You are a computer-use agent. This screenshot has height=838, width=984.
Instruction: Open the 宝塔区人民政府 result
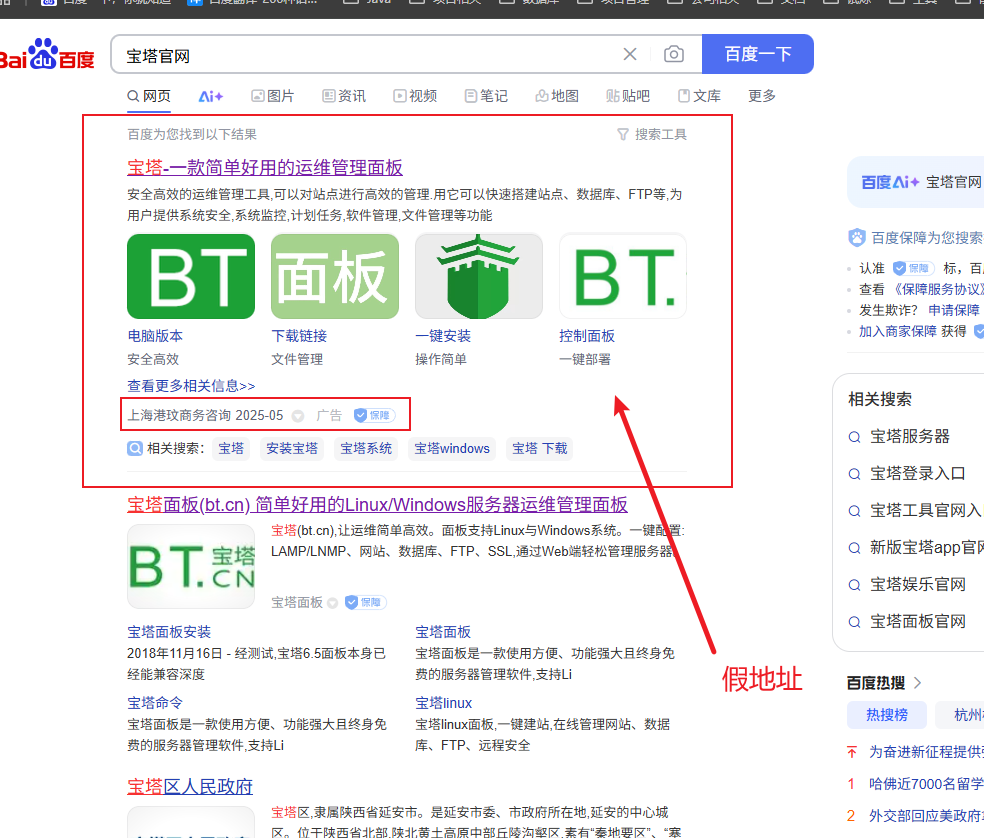[x=190, y=787]
